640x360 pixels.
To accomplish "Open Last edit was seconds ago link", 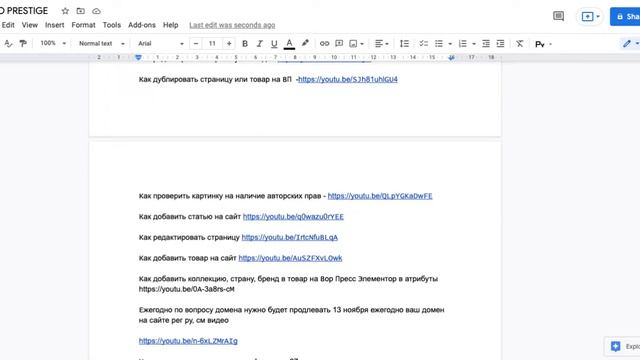I will click(232, 25).
